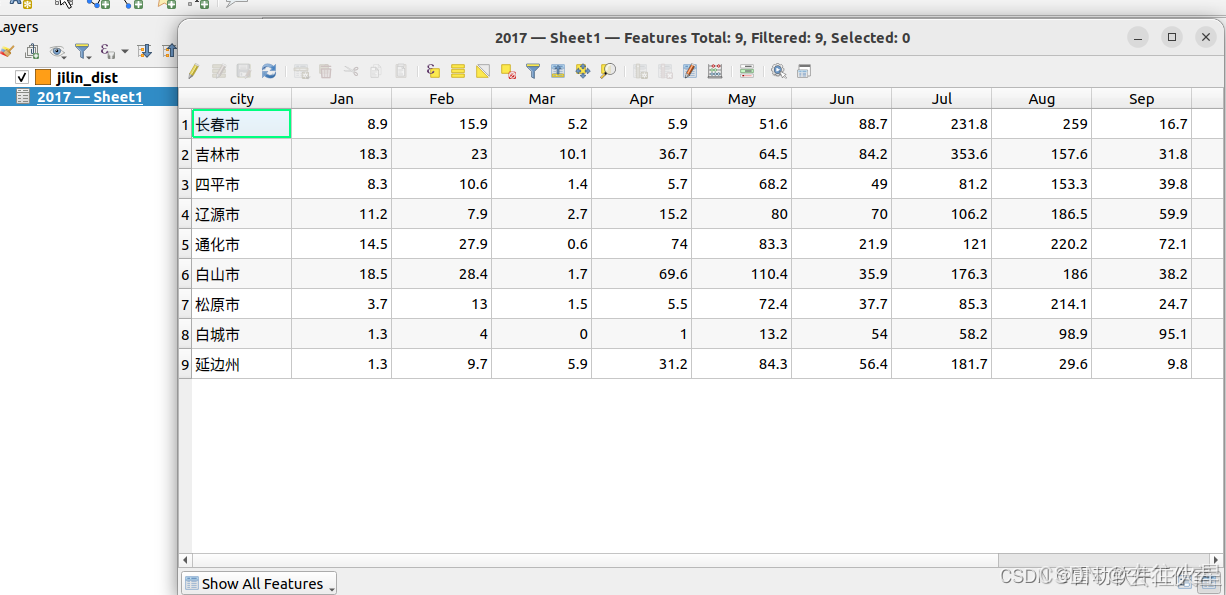Select the 2017 — Sheet1 table layer
Screen dimensions: 1226x595
pyautogui.click(x=90, y=97)
